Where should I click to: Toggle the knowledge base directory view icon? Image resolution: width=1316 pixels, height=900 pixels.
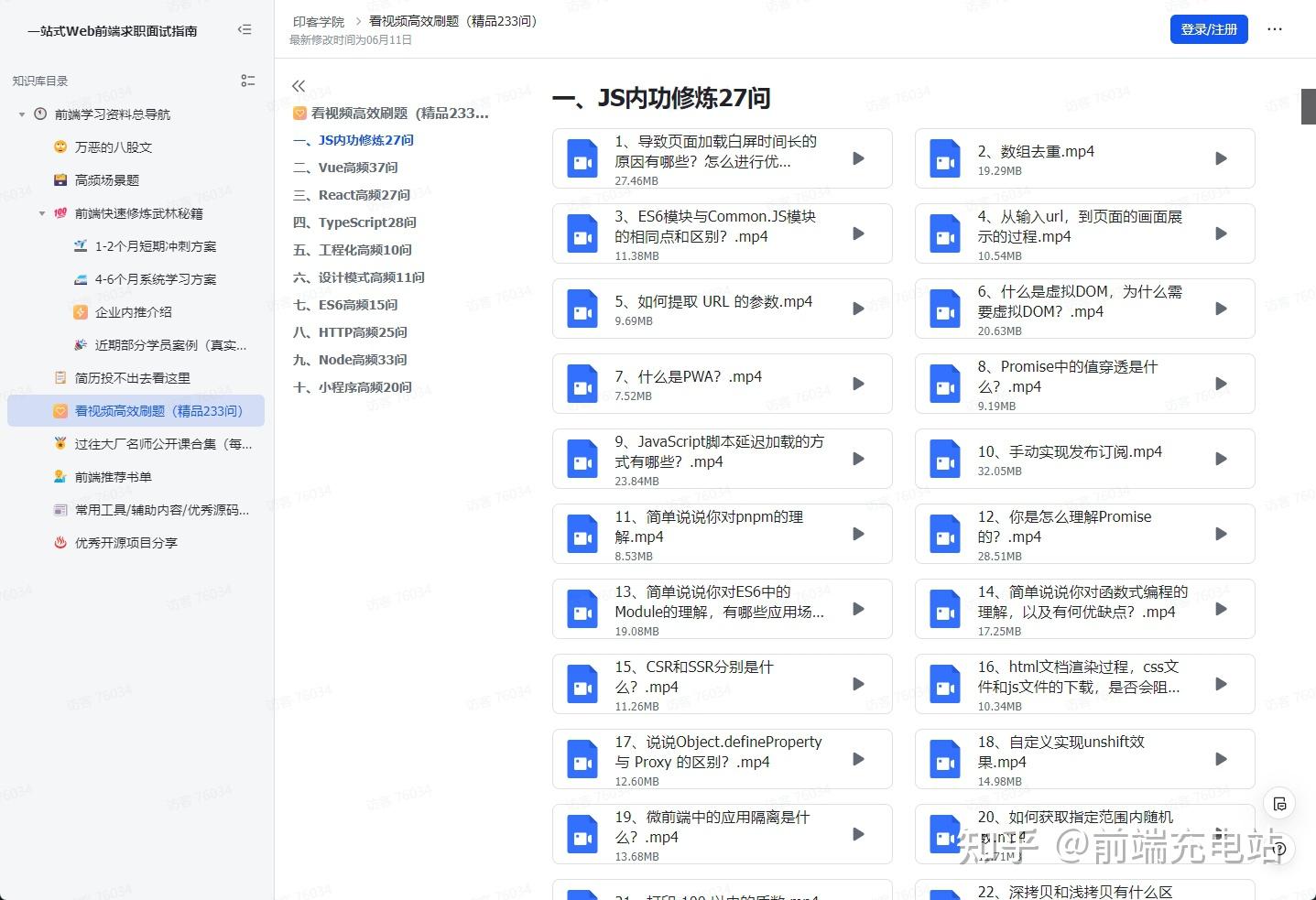(x=247, y=81)
